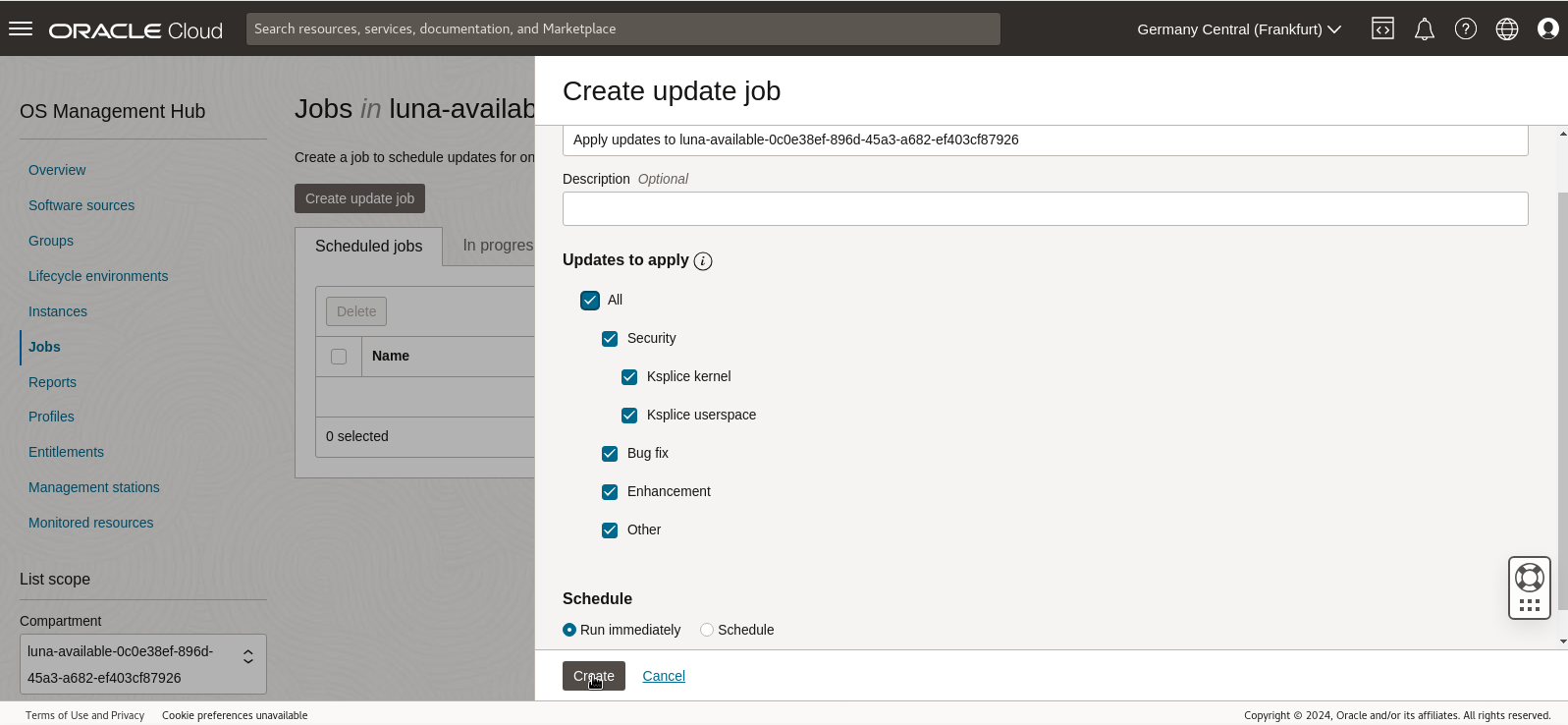Click the grid dots on the support widget
The width and height of the screenshot is (1568, 725).
point(1530,605)
